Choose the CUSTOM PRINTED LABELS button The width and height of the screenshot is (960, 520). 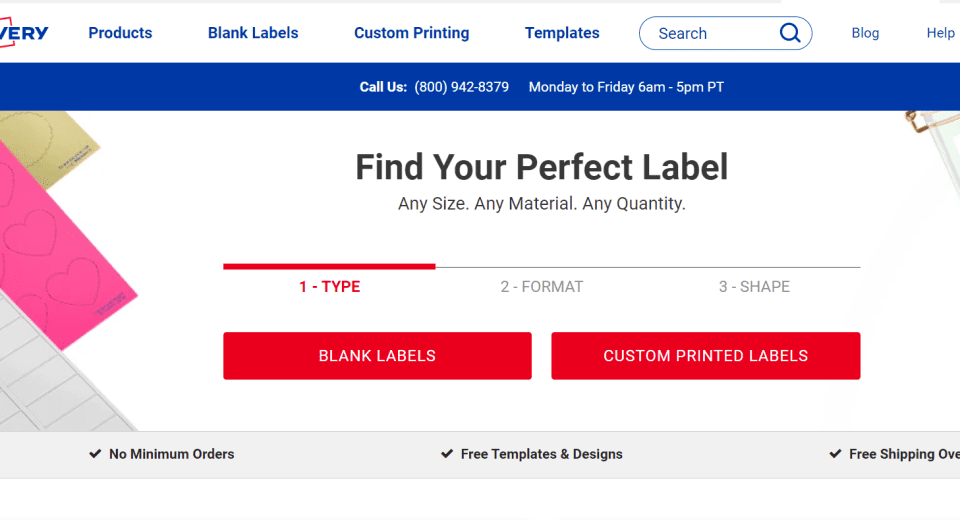pyautogui.click(x=705, y=356)
